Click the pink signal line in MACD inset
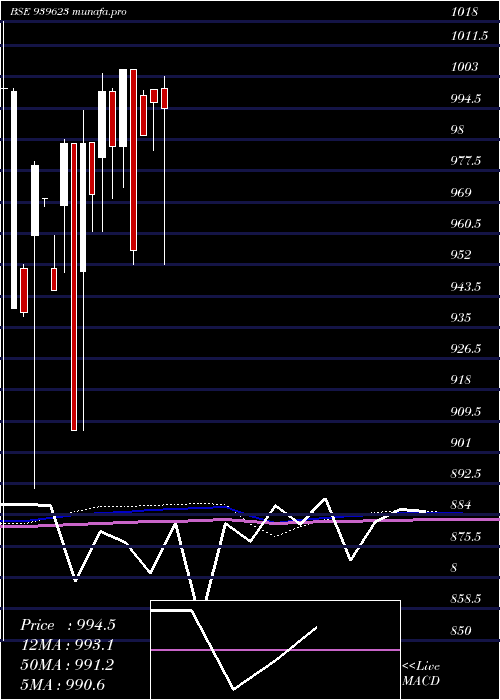500x700 pixels. 275,650
